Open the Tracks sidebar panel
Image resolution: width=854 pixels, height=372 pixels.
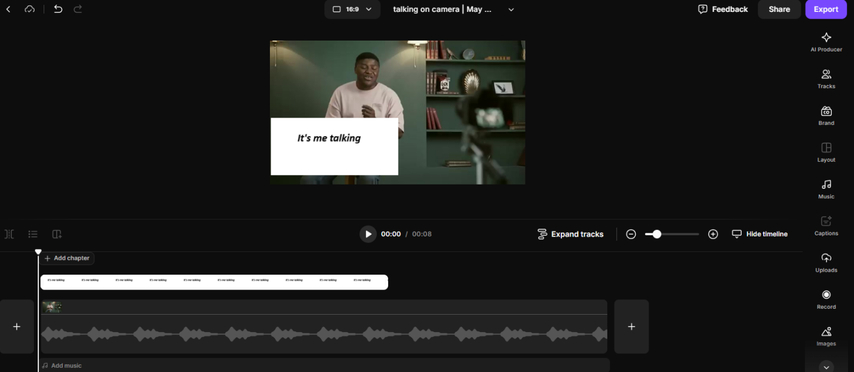(x=826, y=79)
